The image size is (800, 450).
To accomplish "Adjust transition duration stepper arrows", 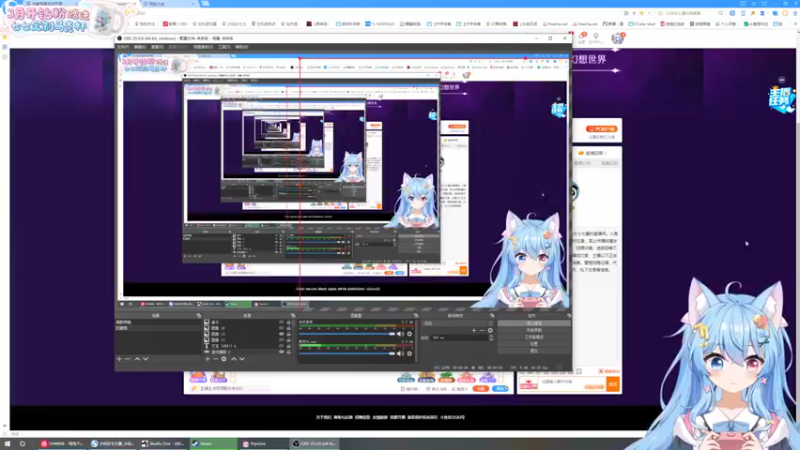I will pyautogui.click(x=491, y=338).
